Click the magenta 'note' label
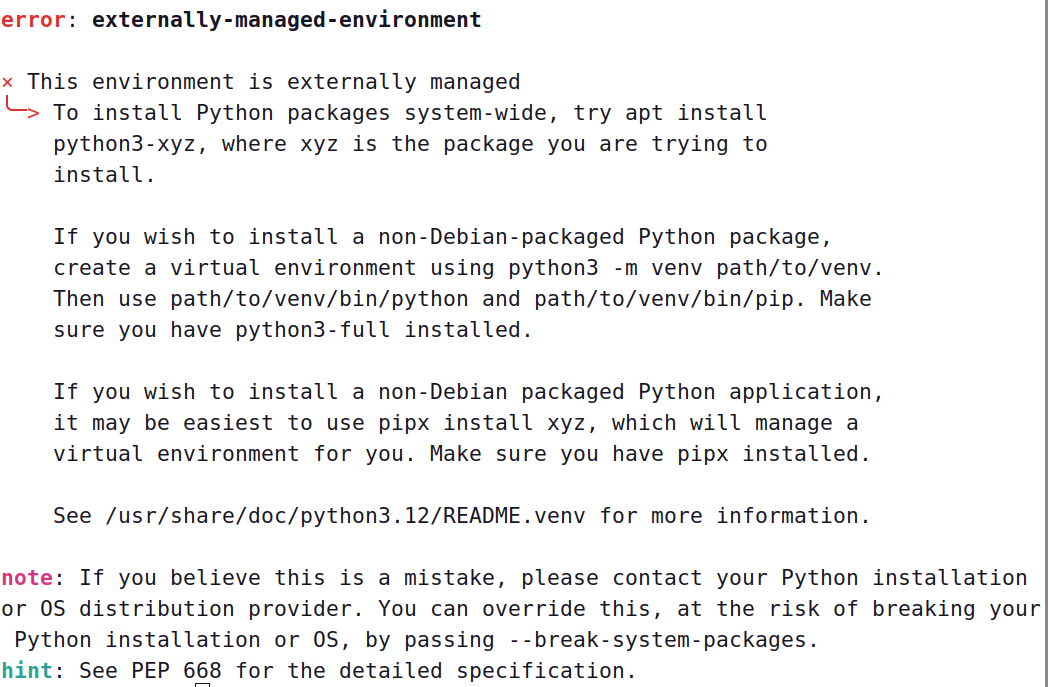Viewport: 1048px width, 687px height. click(26, 578)
